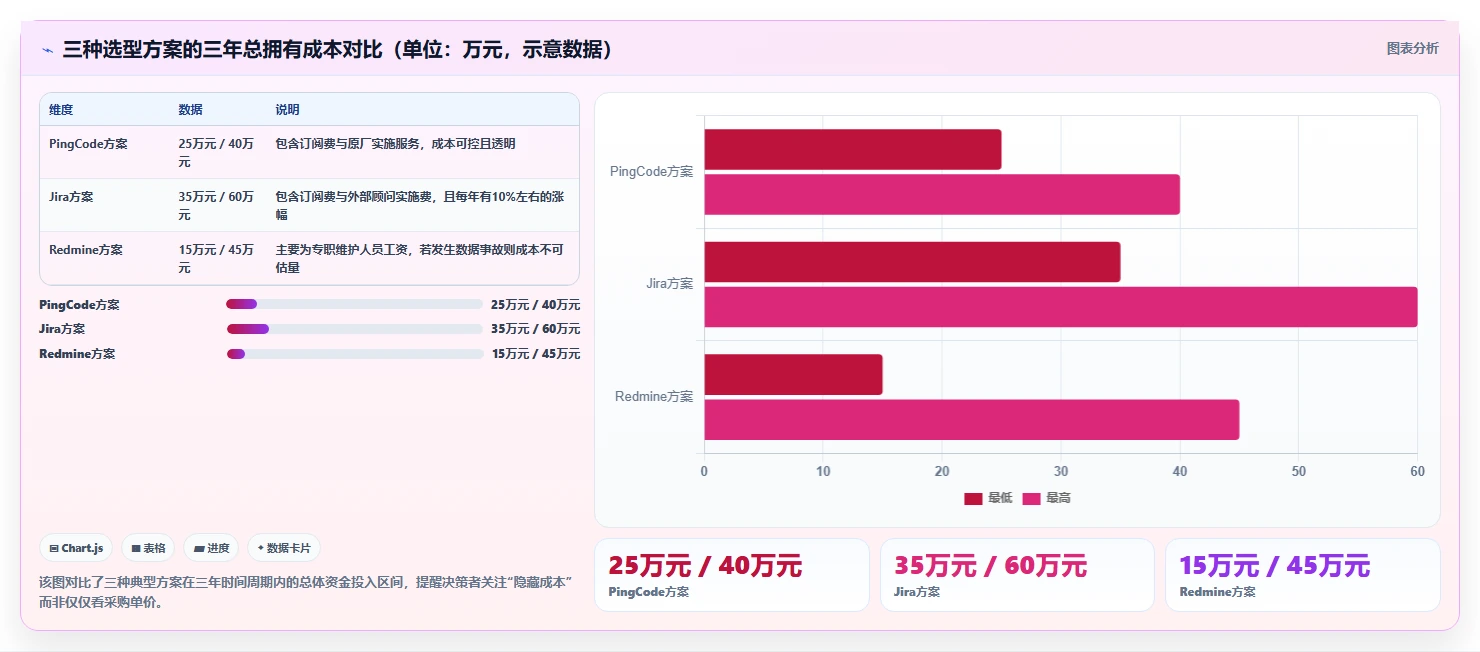Screen dimensions: 1480x652
Task: Click the PingCode方案 label in progress list
Action: [79, 305]
